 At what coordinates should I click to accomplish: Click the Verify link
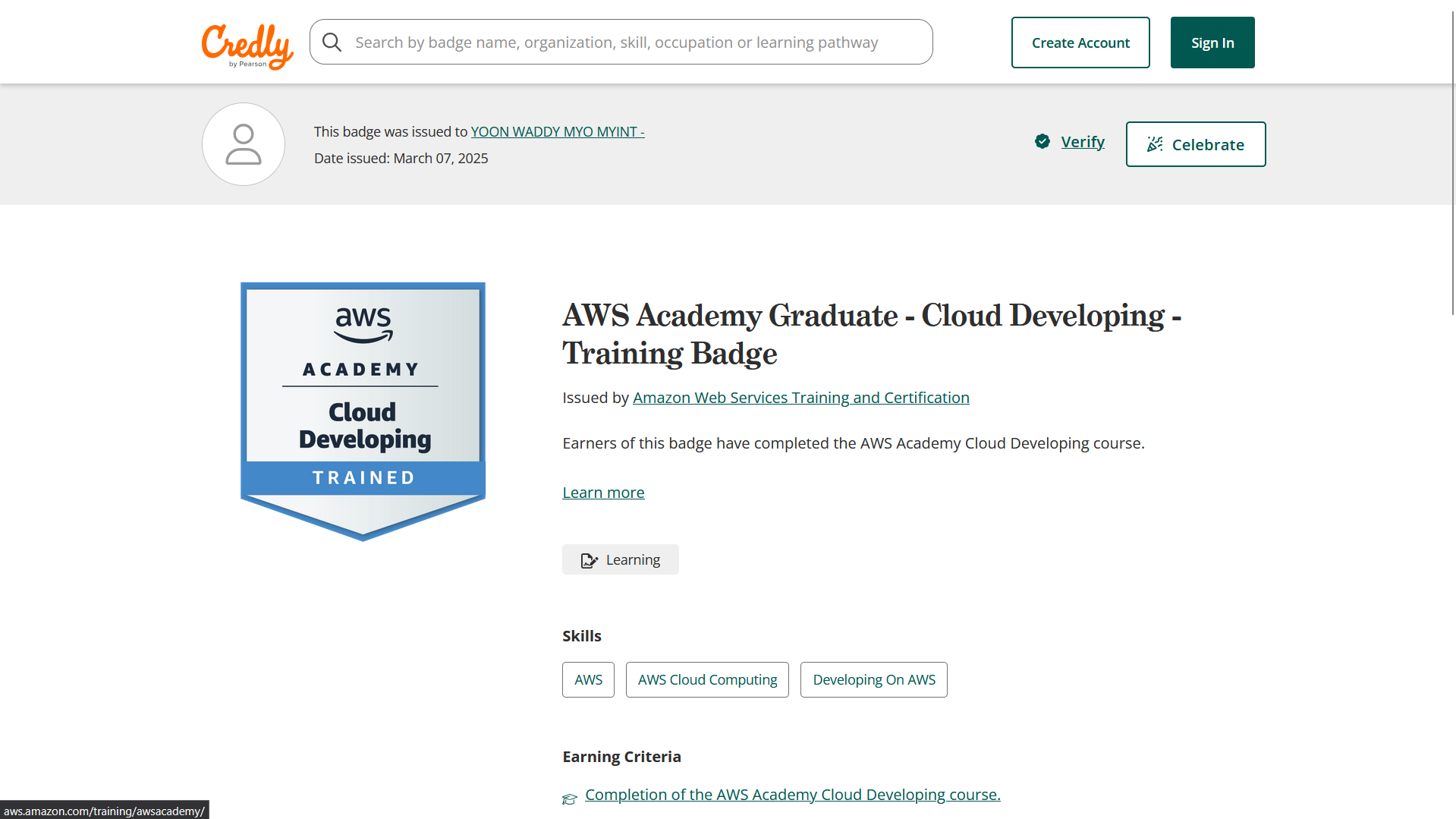pos(1083,142)
